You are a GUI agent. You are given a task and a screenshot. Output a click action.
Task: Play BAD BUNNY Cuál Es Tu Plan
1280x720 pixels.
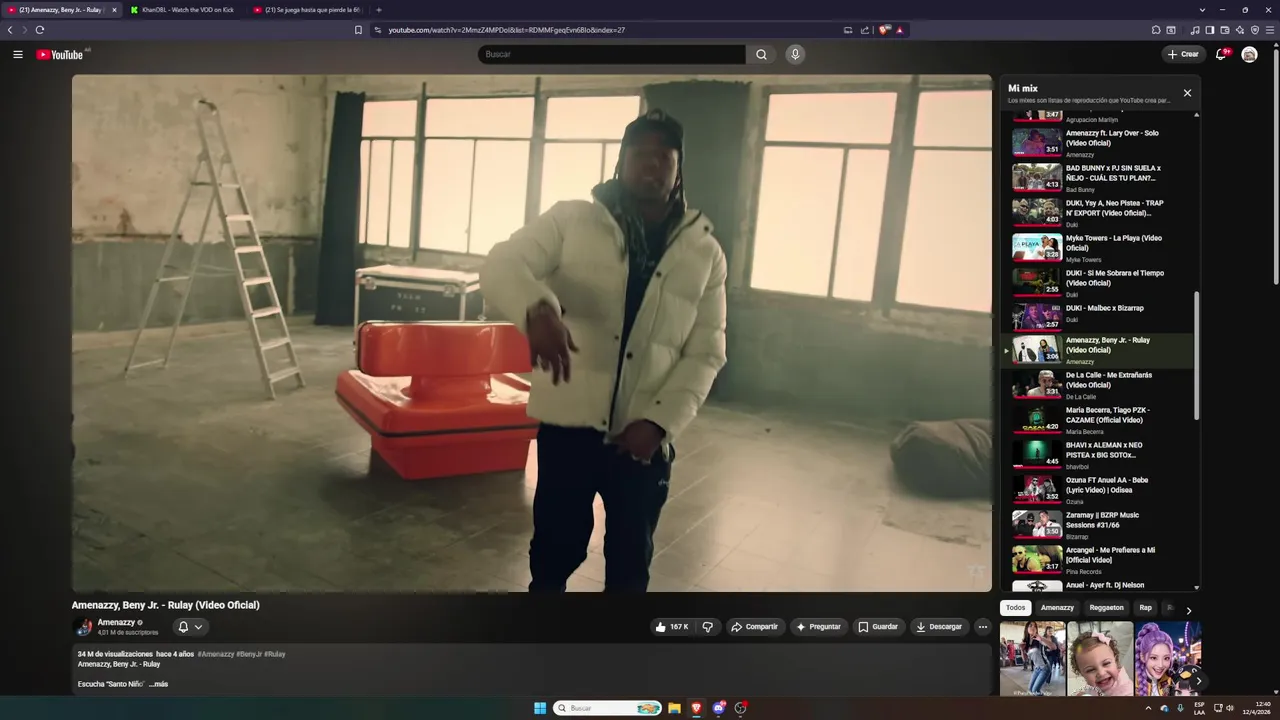click(1098, 178)
